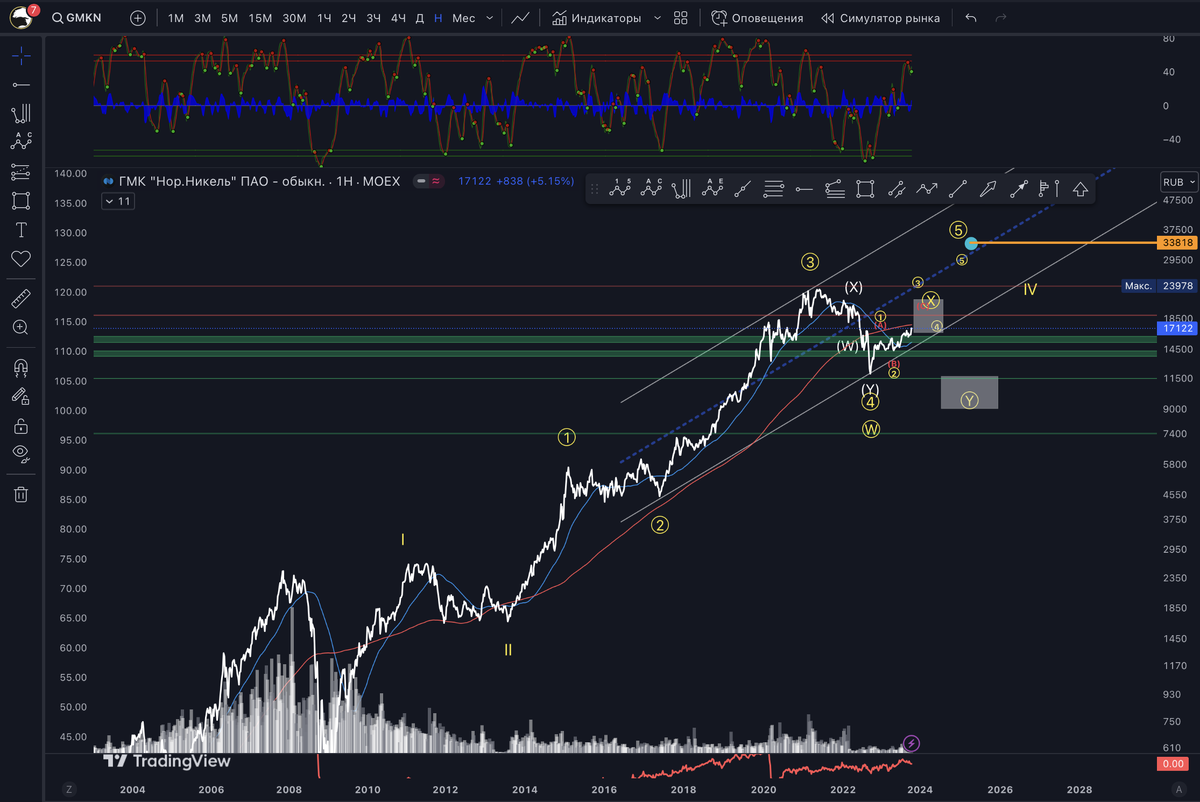Click the redo arrow
Screen dimensions: 1200x802
(x=1001, y=18)
